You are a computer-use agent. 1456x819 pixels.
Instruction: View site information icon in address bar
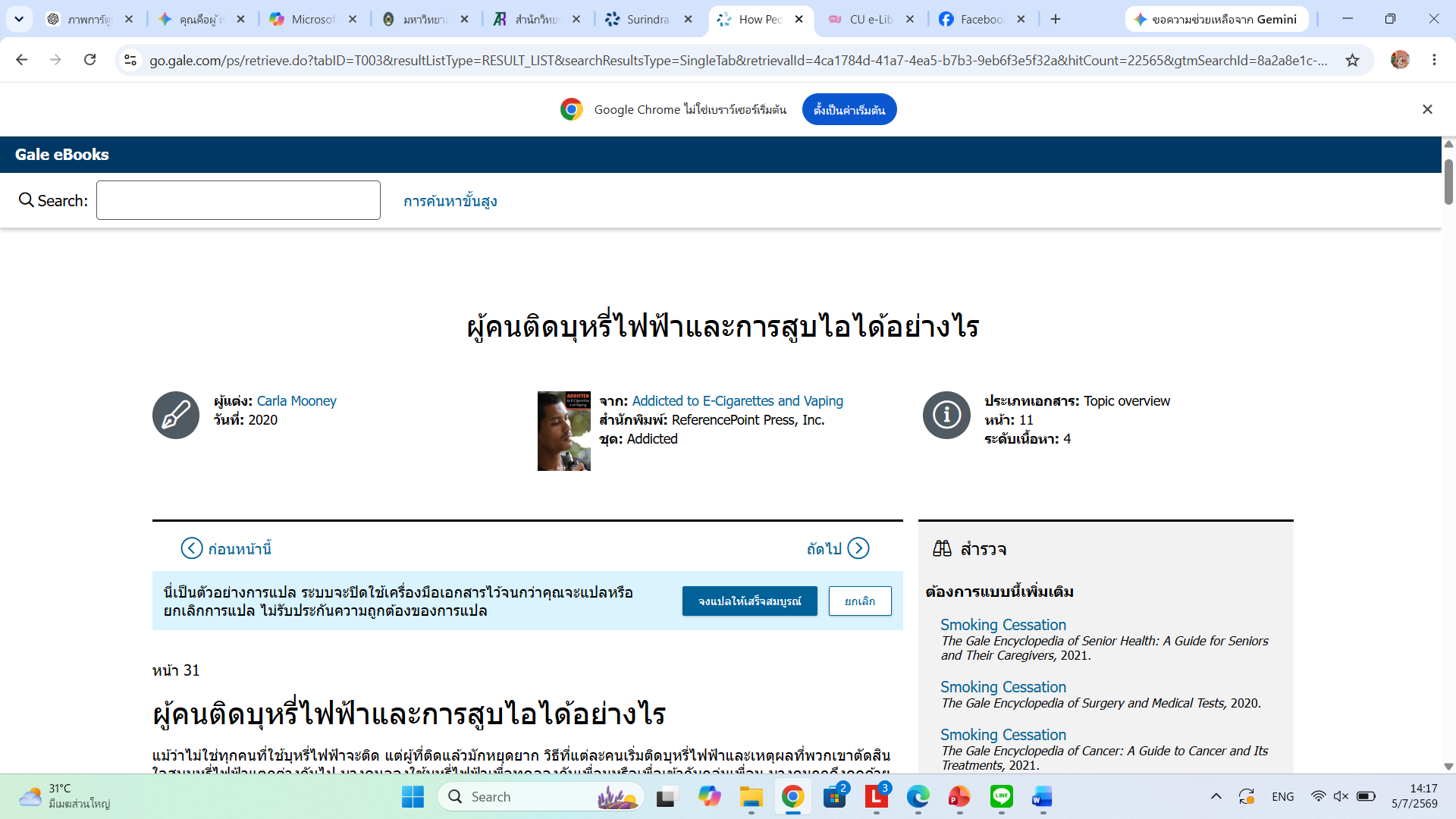[x=130, y=60]
